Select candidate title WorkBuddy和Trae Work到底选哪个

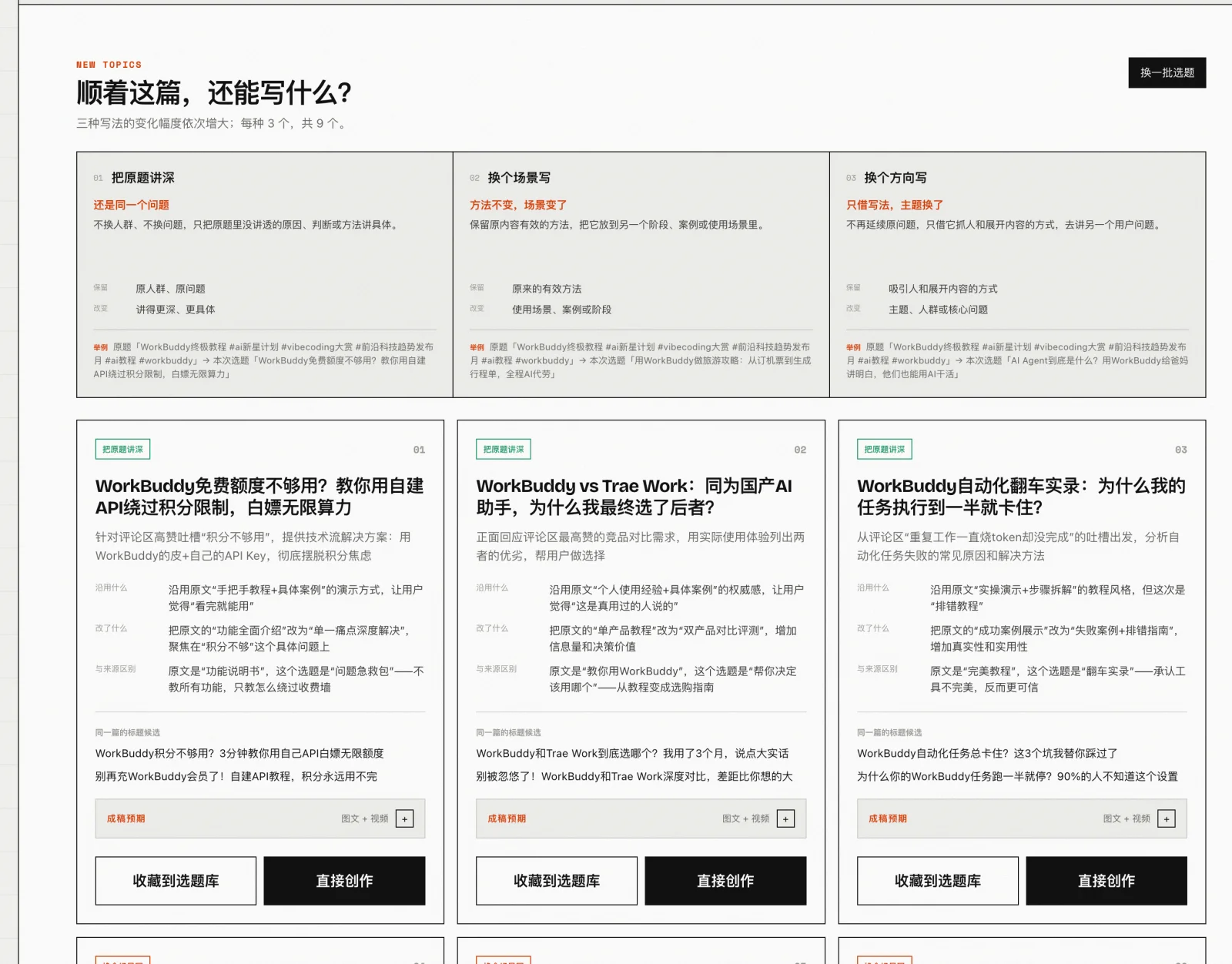tap(632, 753)
